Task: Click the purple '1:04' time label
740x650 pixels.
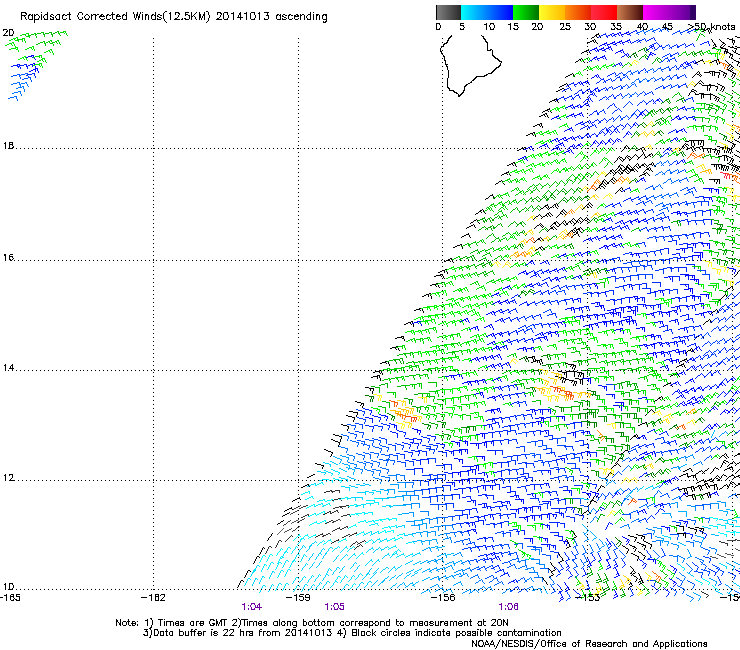Action: (252, 607)
